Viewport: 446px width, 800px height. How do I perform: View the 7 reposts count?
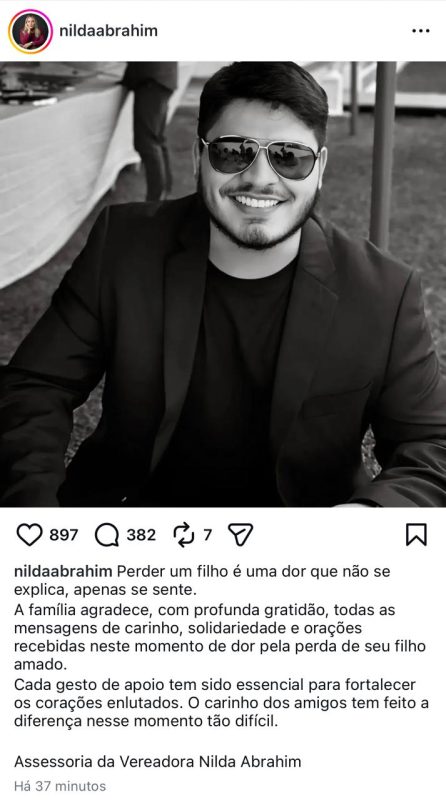pyautogui.click(x=207, y=535)
